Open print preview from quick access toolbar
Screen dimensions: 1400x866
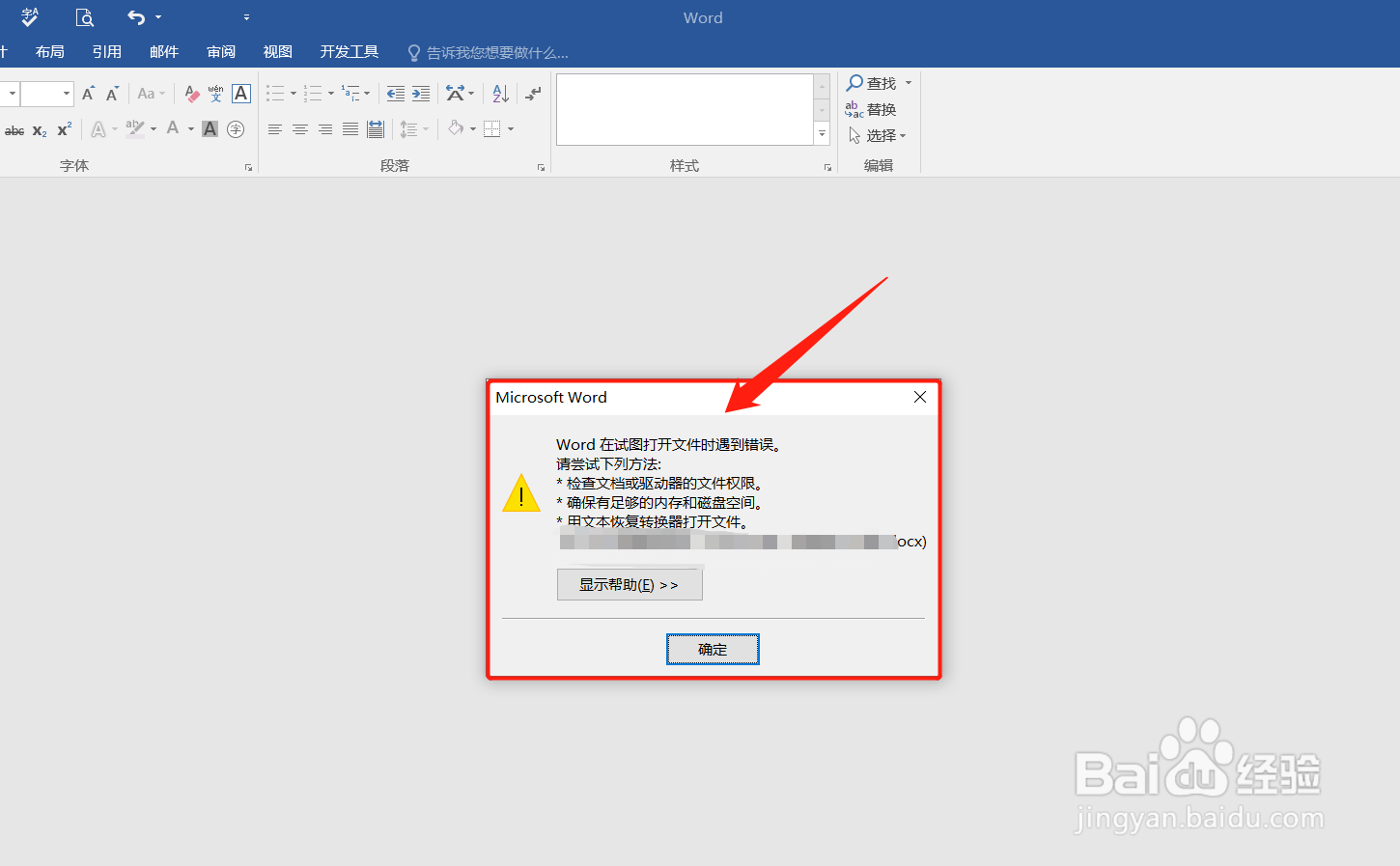coord(85,17)
